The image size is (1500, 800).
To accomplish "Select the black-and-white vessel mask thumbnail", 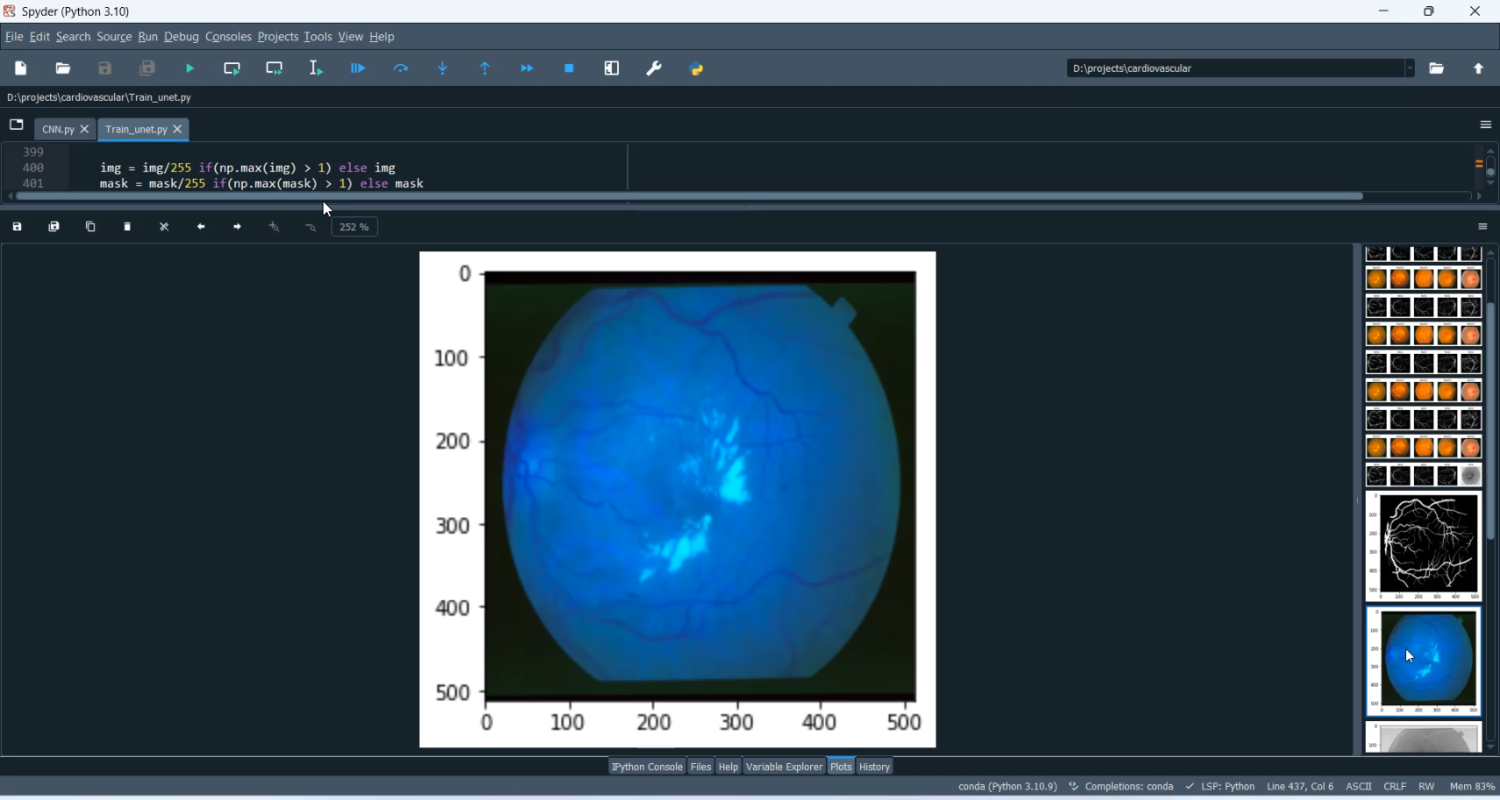I will (x=1424, y=545).
